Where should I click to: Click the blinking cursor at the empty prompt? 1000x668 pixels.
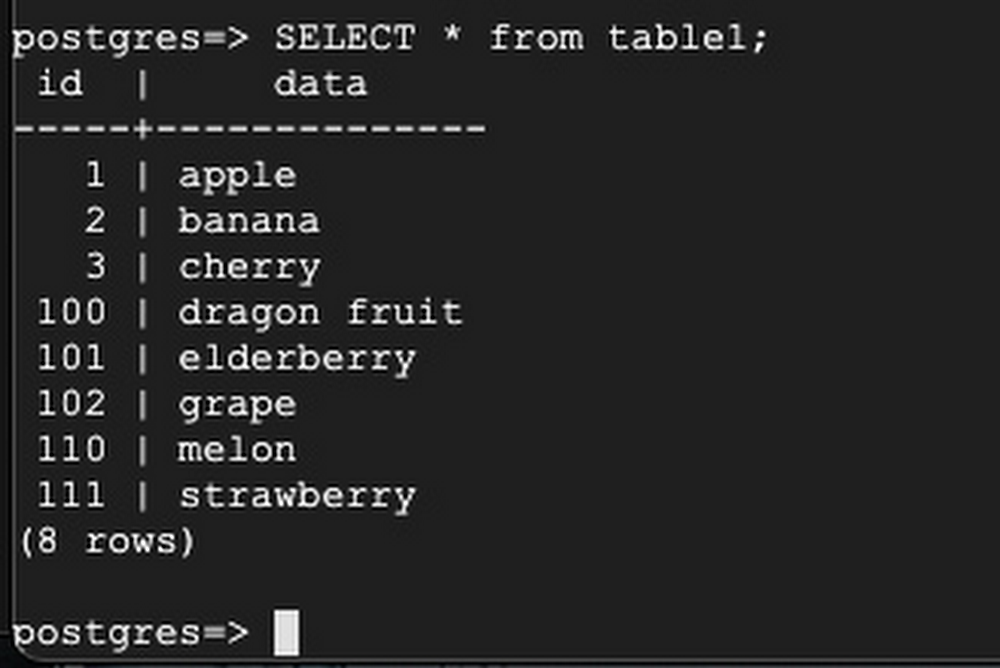point(286,633)
